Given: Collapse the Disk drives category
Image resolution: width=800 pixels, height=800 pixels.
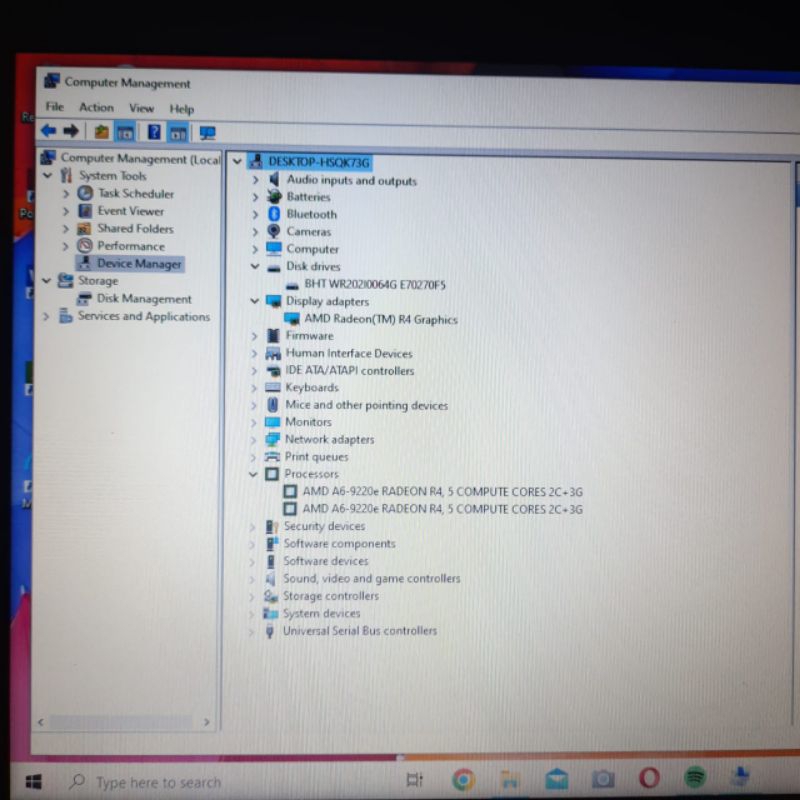Looking at the screenshot, I should click(x=255, y=266).
